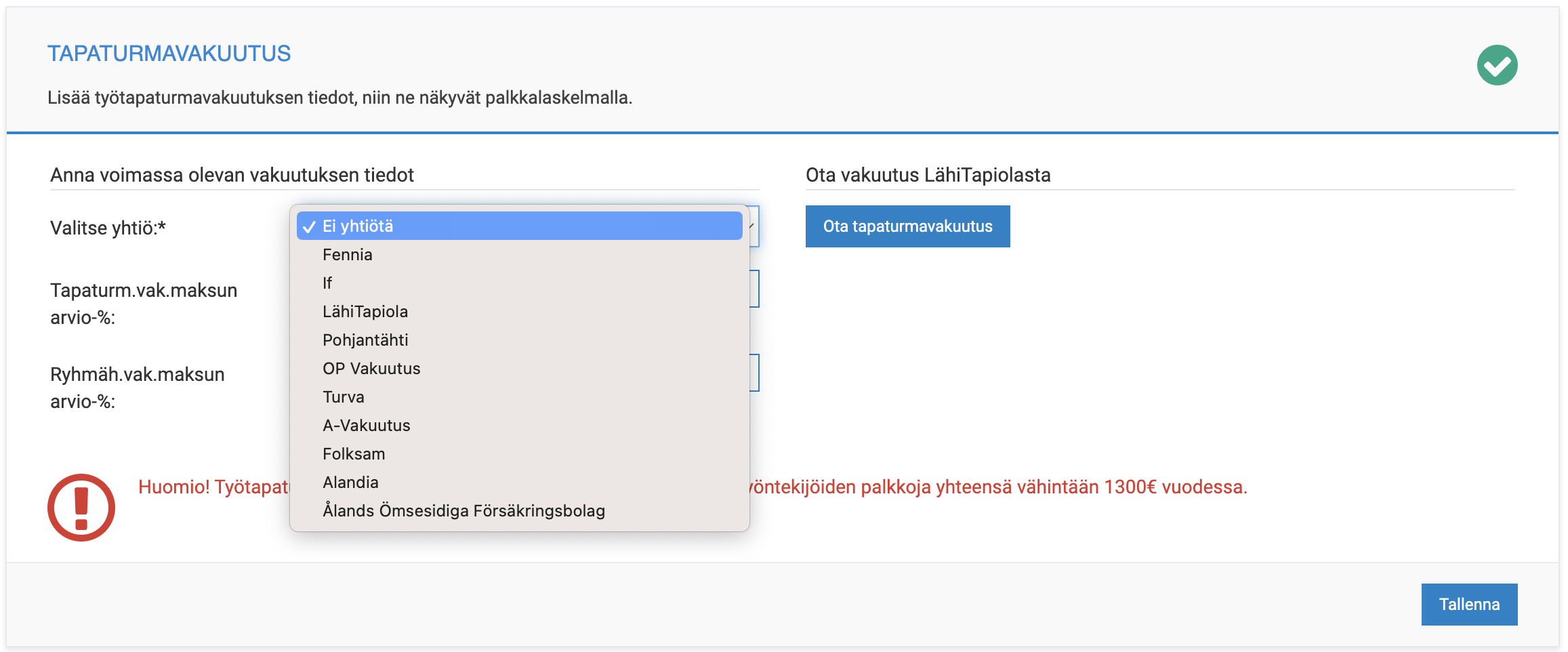Click the Tallenna save button

[x=1469, y=604]
